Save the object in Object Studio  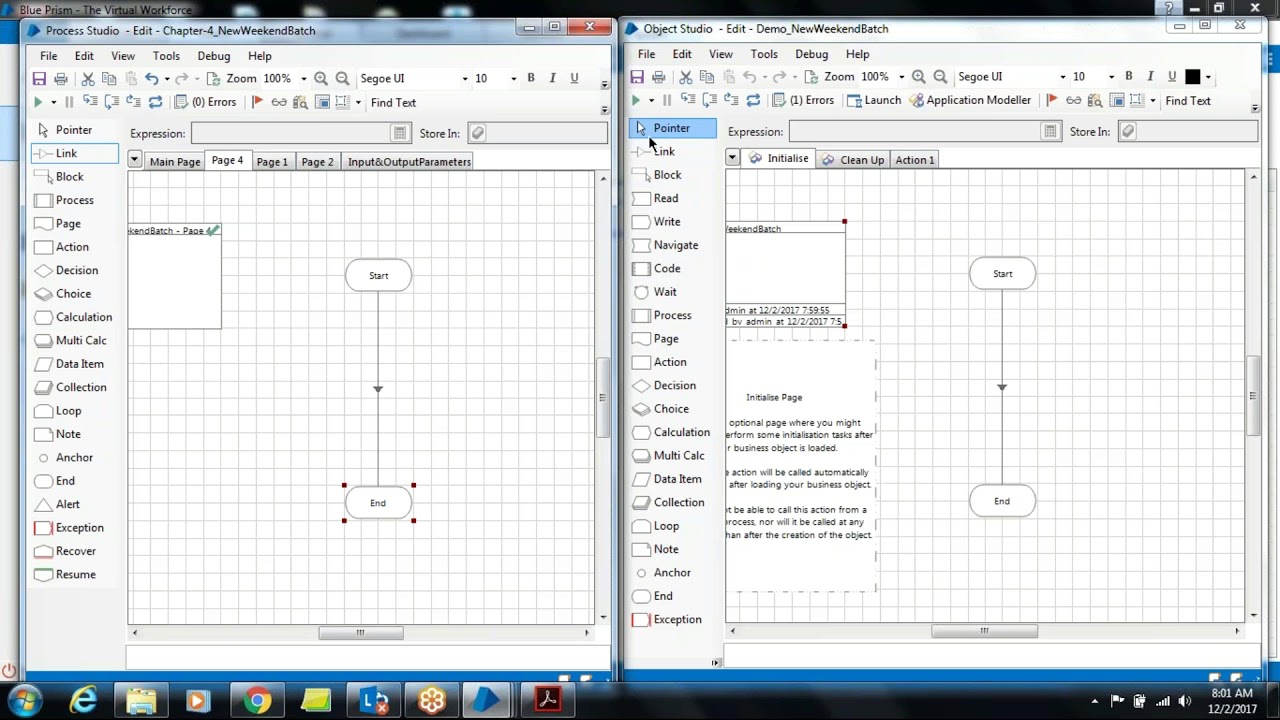click(x=637, y=76)
